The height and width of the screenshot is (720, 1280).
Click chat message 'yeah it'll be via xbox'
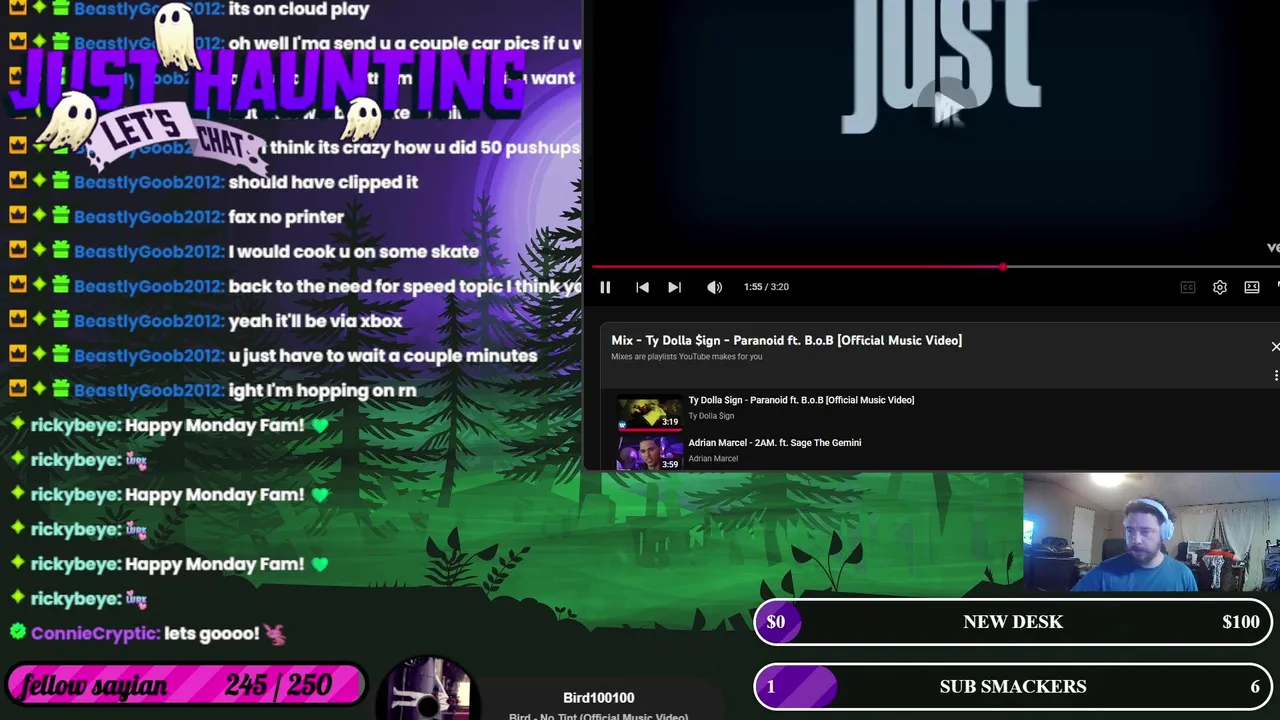[x=315, y=321]
